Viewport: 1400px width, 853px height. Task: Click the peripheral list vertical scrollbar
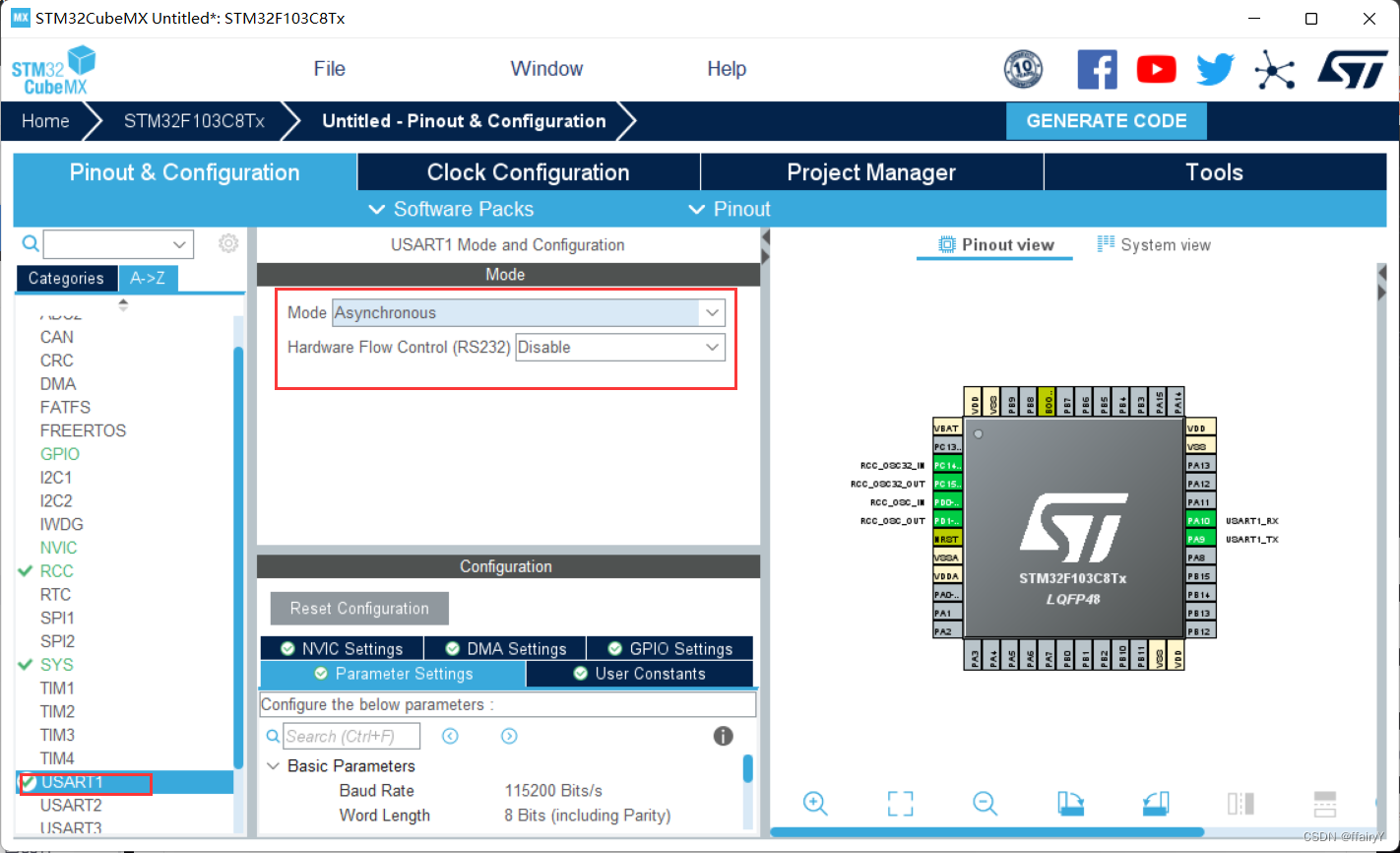click(238, 557)
